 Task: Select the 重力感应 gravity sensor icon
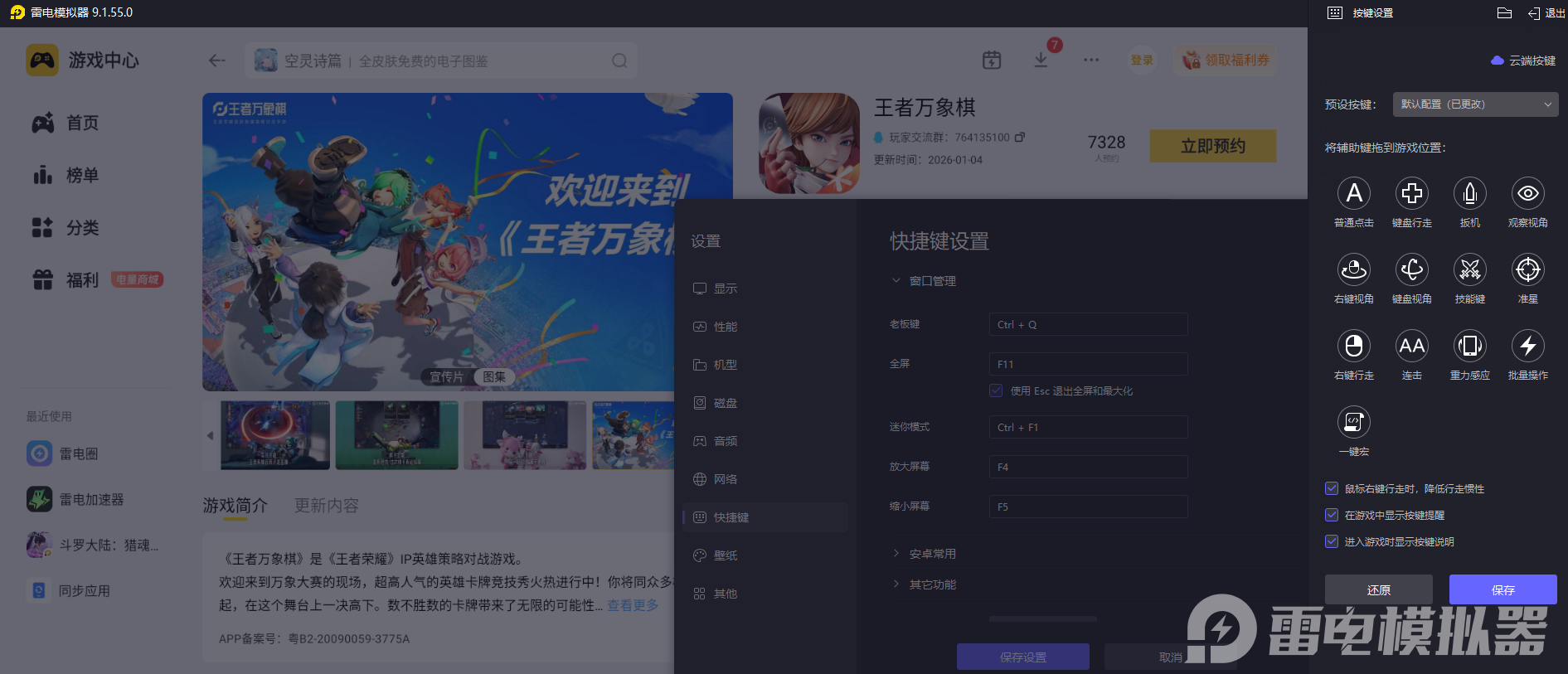coord(1470,346)
